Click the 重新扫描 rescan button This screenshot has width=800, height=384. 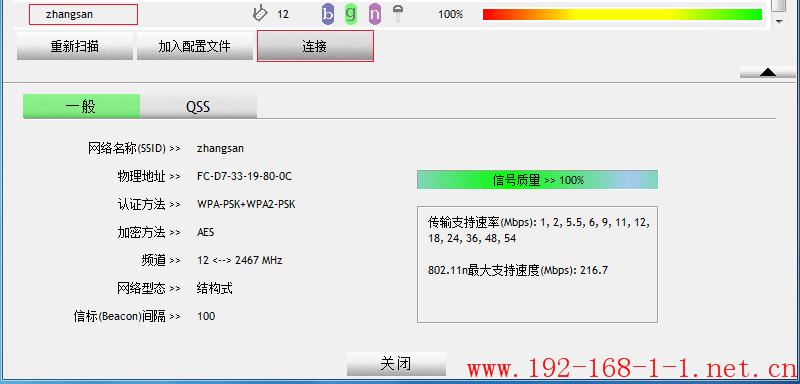click(74, 46)
